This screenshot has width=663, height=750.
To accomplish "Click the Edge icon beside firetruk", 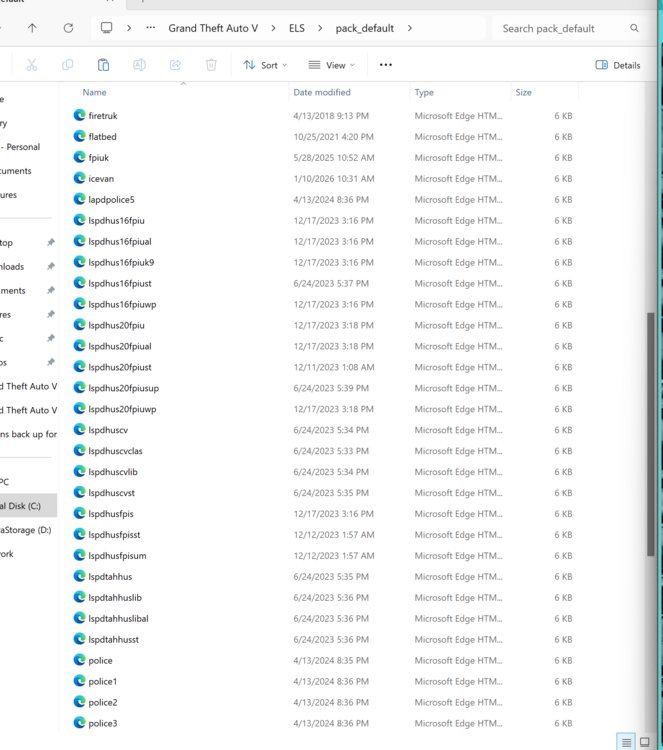I will pos(79,115).
